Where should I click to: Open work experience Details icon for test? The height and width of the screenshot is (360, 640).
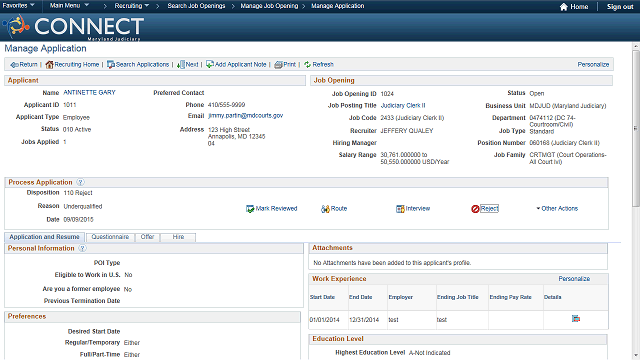[576, 319]
